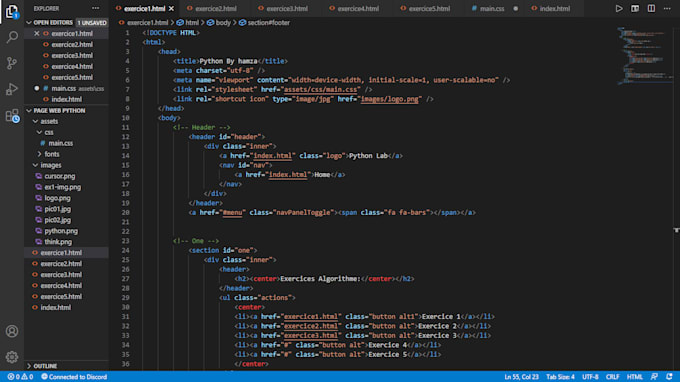Open editor More Actions ellipsis
The image size is (680, 382).
667,8
